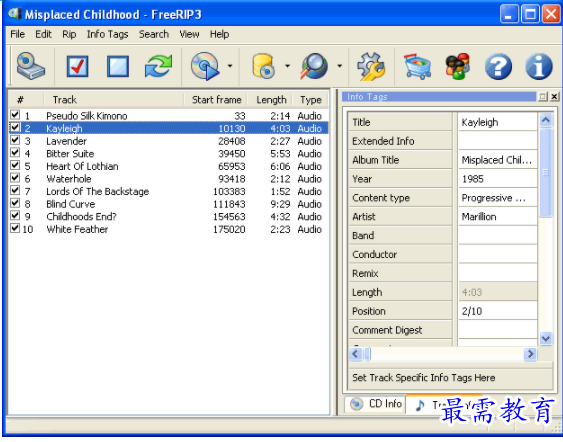The image size is (563, 442).
Task: Edit the Year field value 1985
Action: pos(498,179)
